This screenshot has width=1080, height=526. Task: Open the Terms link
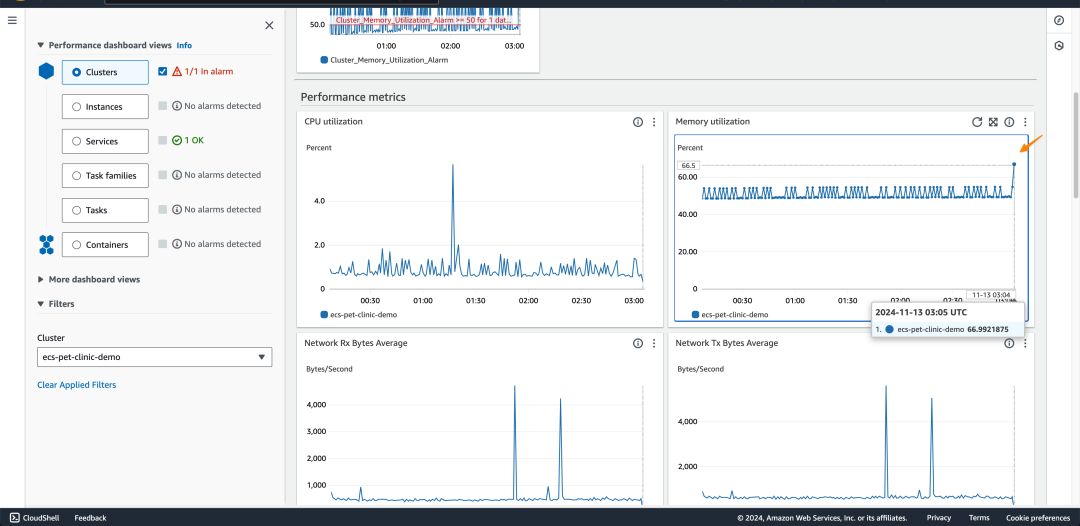[979, 518]
